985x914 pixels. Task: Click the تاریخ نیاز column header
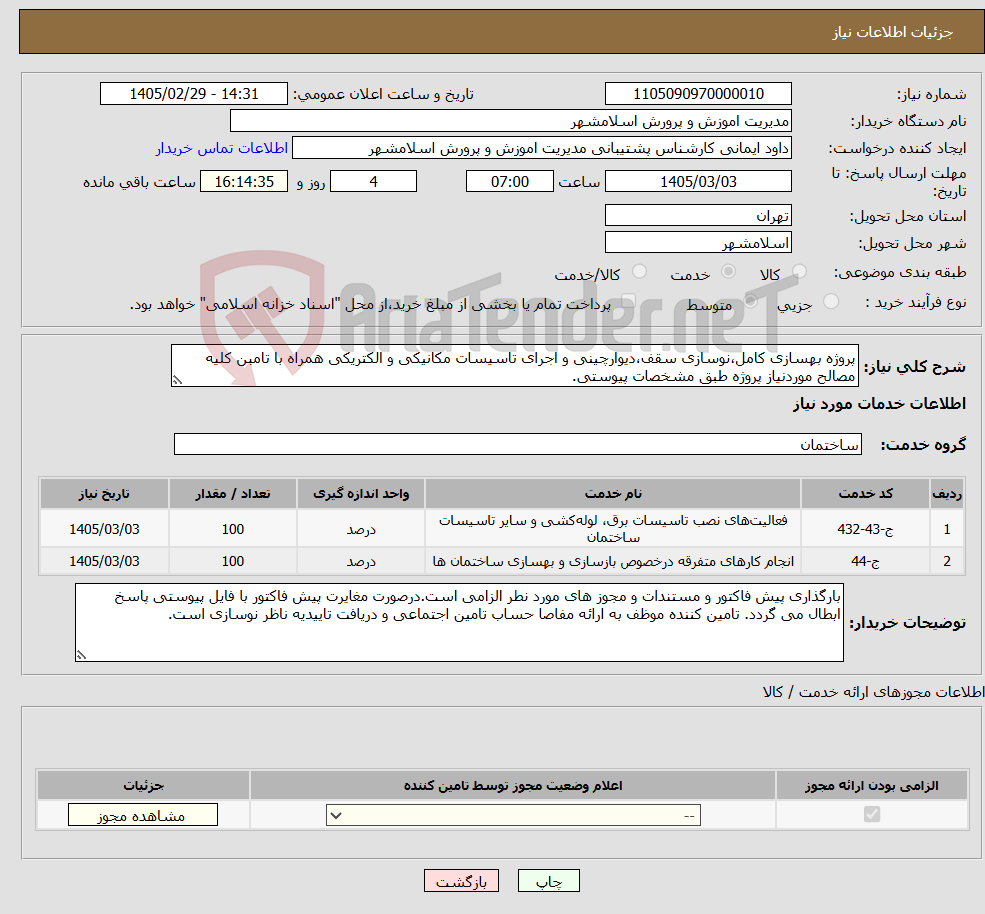pos(104,493)
